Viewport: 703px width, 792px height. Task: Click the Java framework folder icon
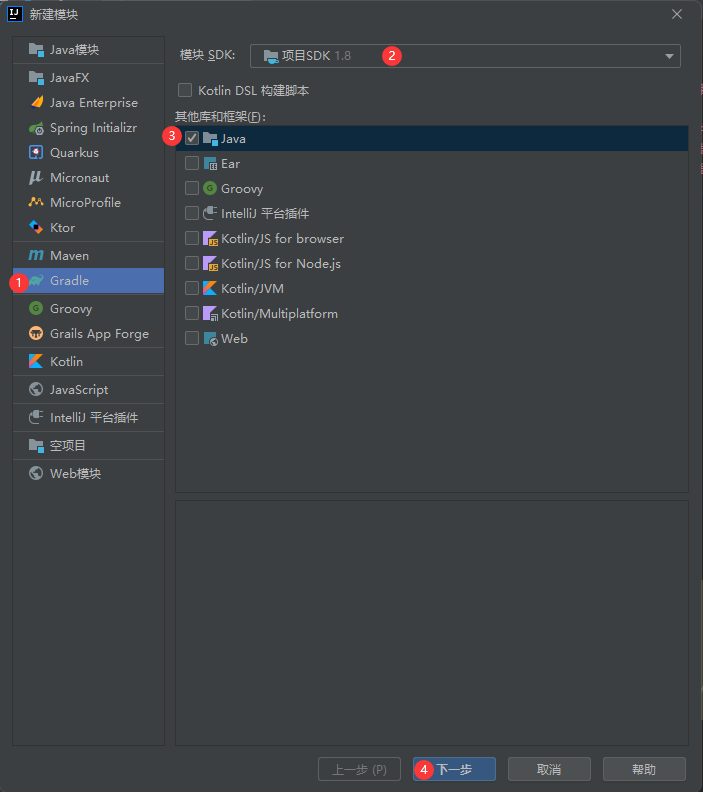tap(210, 138)
